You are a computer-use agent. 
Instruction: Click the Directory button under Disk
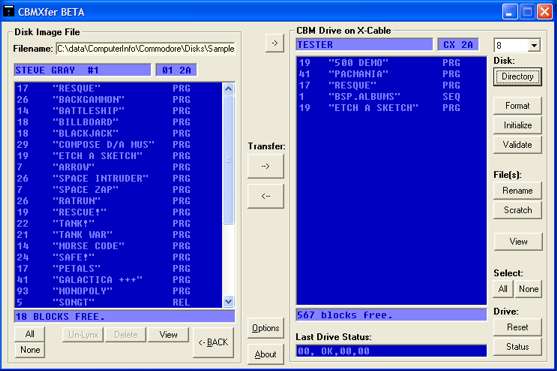517,76
